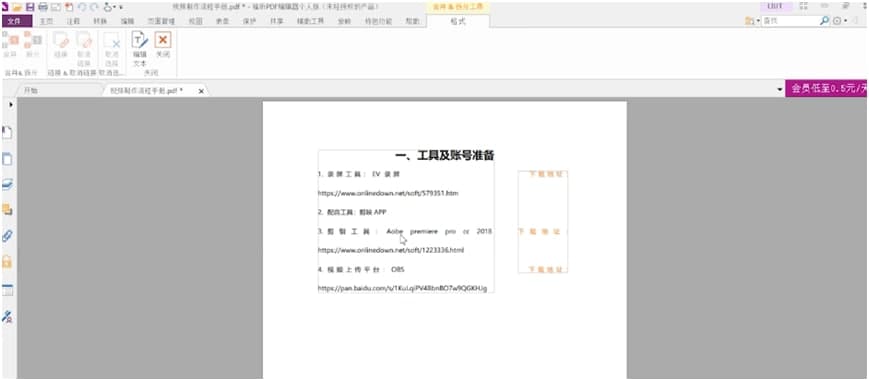Switch to the 帮助 help ribbon tab

point(412,21)
